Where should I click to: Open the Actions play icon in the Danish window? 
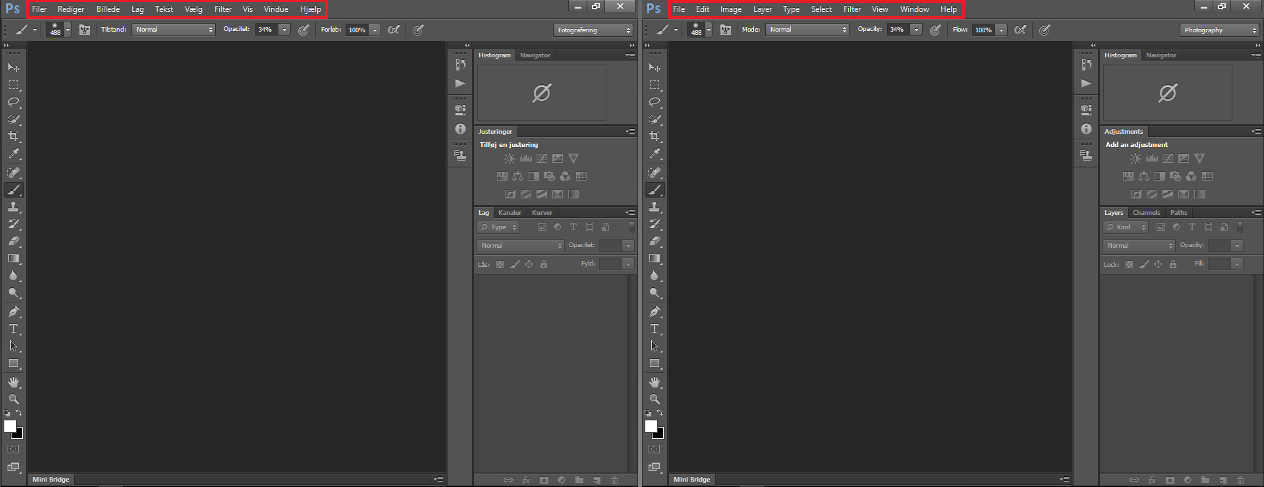coord(460,83)
